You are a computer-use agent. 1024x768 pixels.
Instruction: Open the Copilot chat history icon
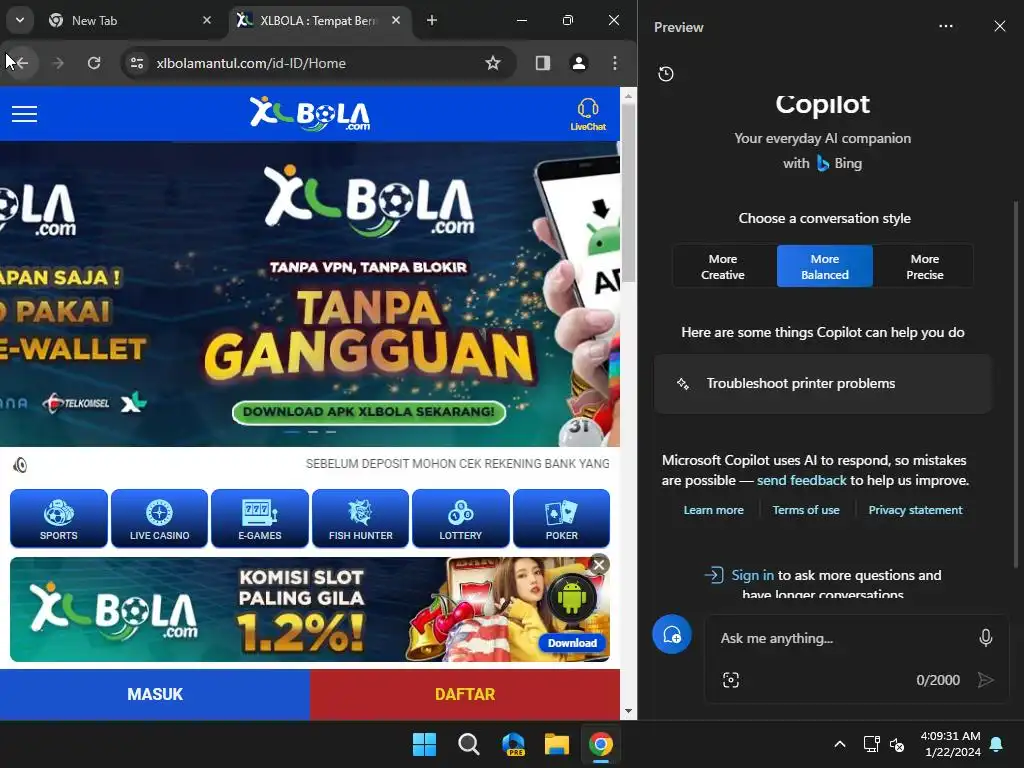click(x=665, y=74)
